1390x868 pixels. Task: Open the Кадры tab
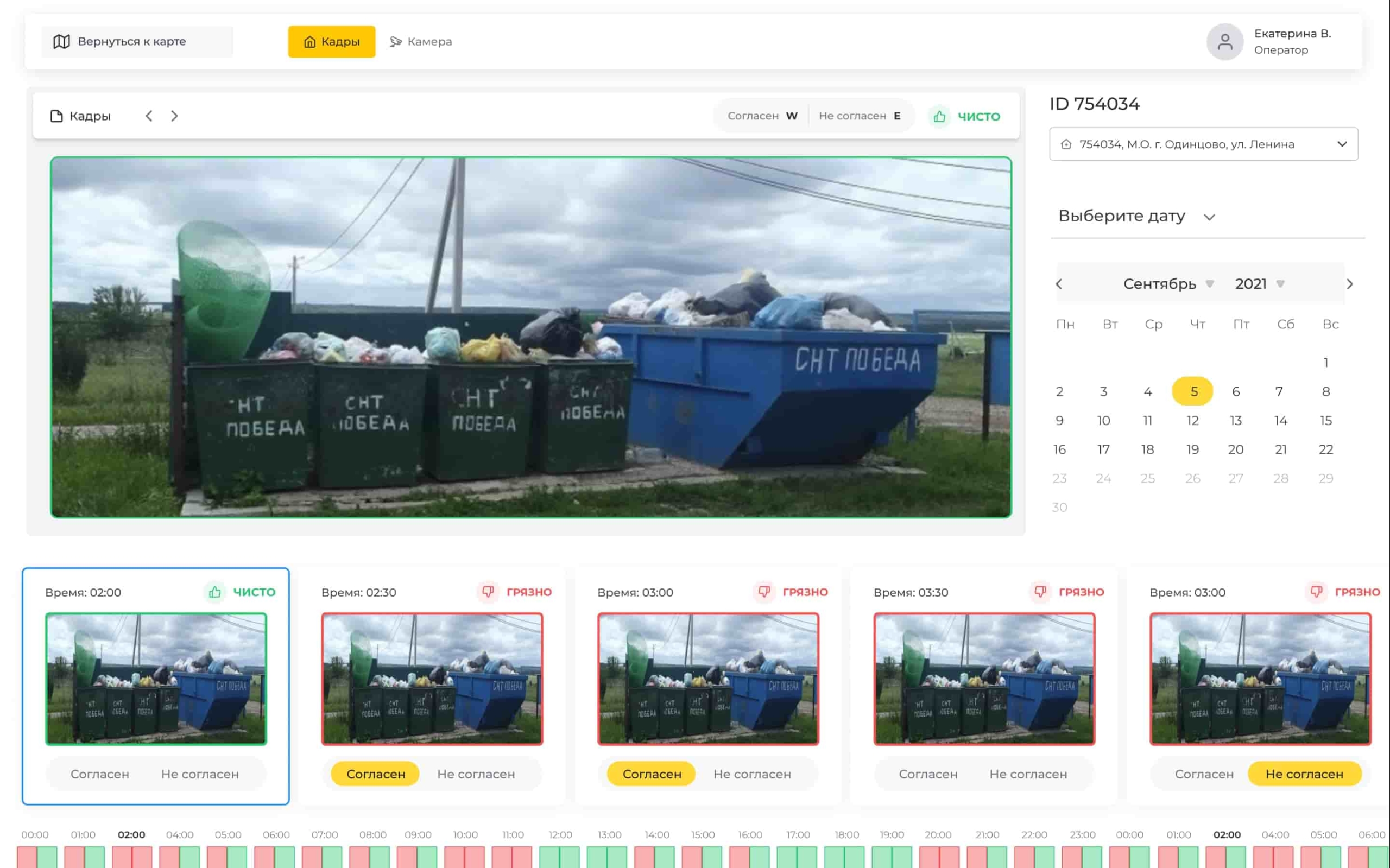pos(331,42)
